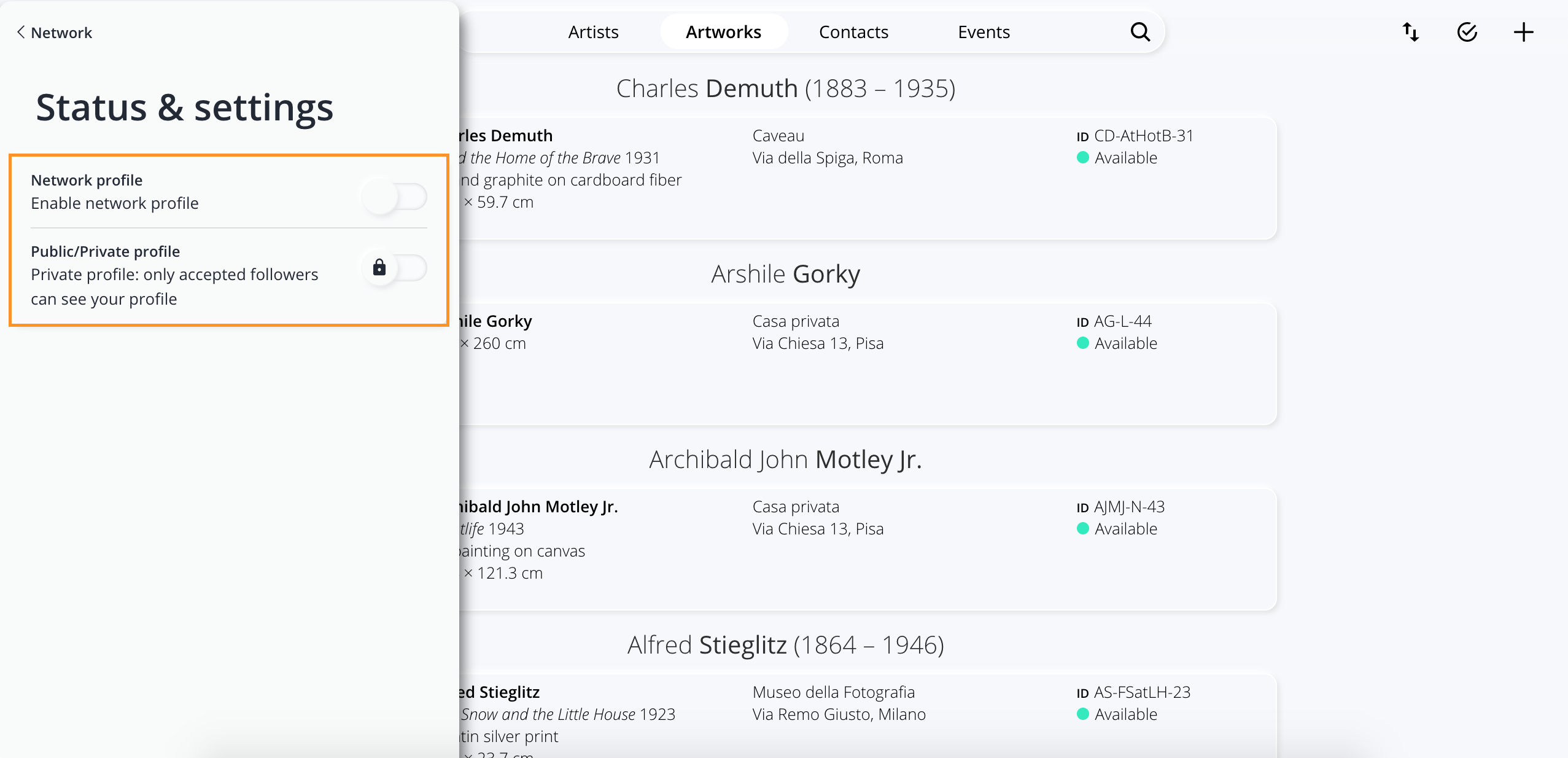Screen dimensions: 1568x758
Task: Open Arshile Gorky artist heading
Action: (786, 274)
